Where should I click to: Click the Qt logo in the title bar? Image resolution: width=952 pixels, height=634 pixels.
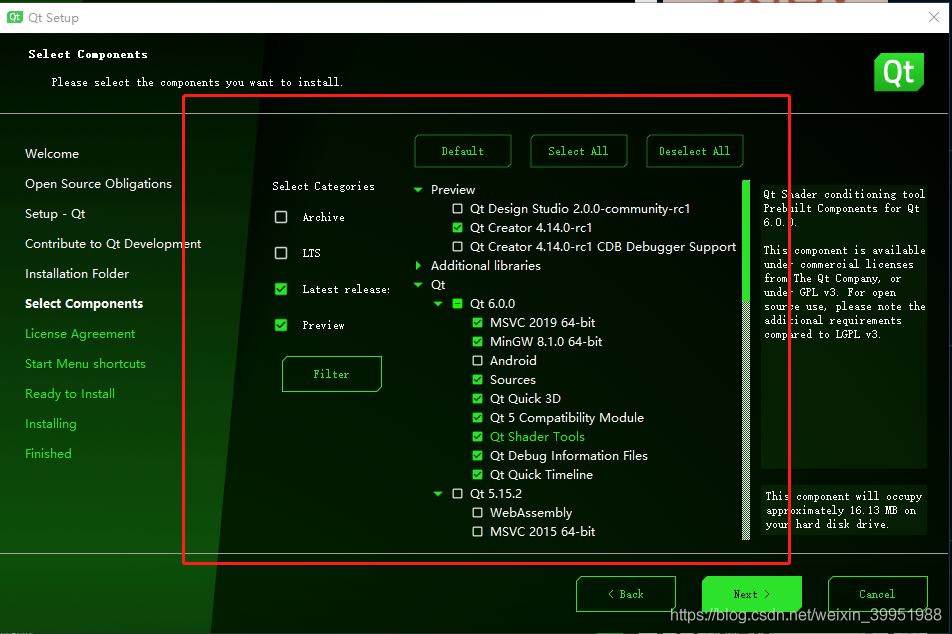tap(15, 17)
